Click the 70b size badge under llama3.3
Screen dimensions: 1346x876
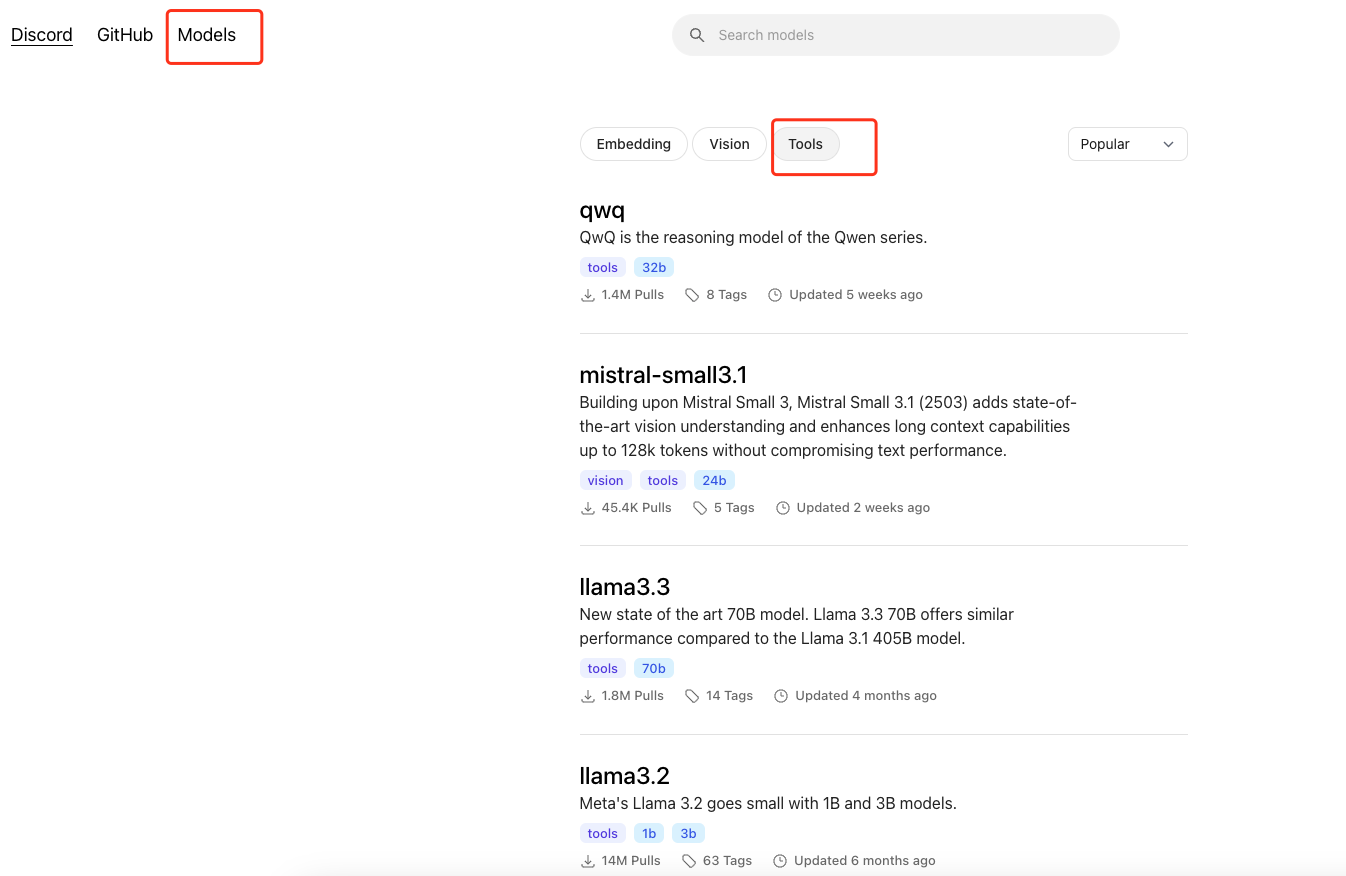pos(654,668)
